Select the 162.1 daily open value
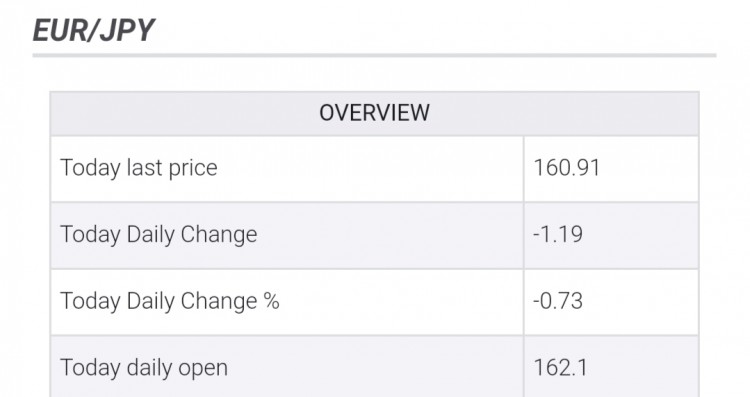Image resolution: width=750 pixels, height=397 pixels. pyautogui.click(x=560, y=368)
